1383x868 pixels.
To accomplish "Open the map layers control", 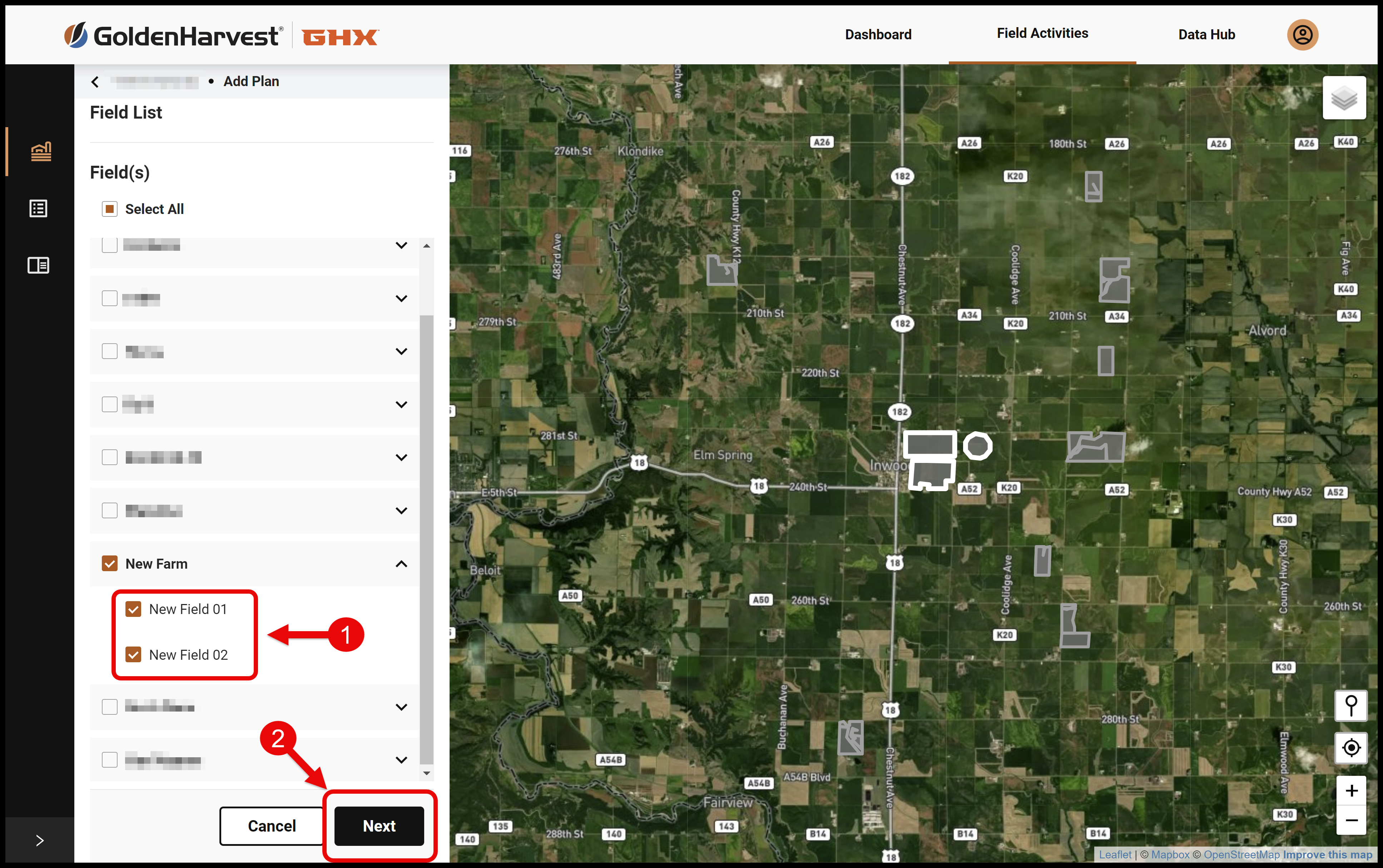I will coord(1344,98).
